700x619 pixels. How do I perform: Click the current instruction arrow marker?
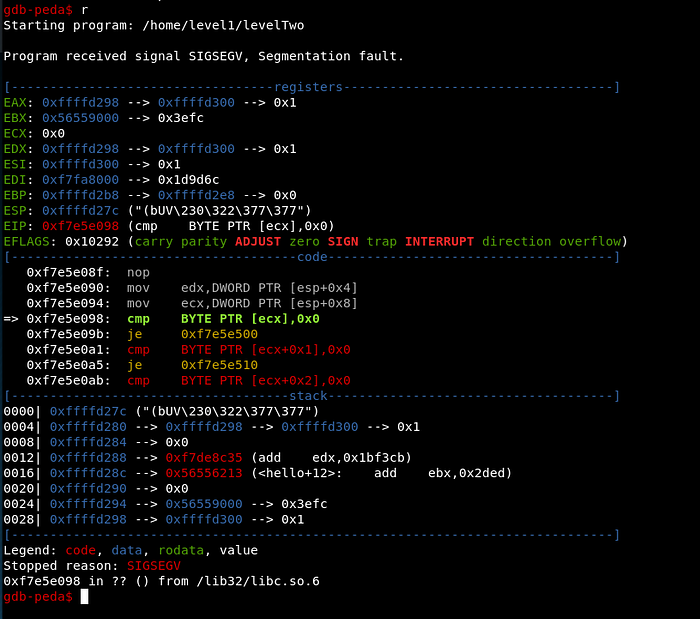(x=11, y=319)
